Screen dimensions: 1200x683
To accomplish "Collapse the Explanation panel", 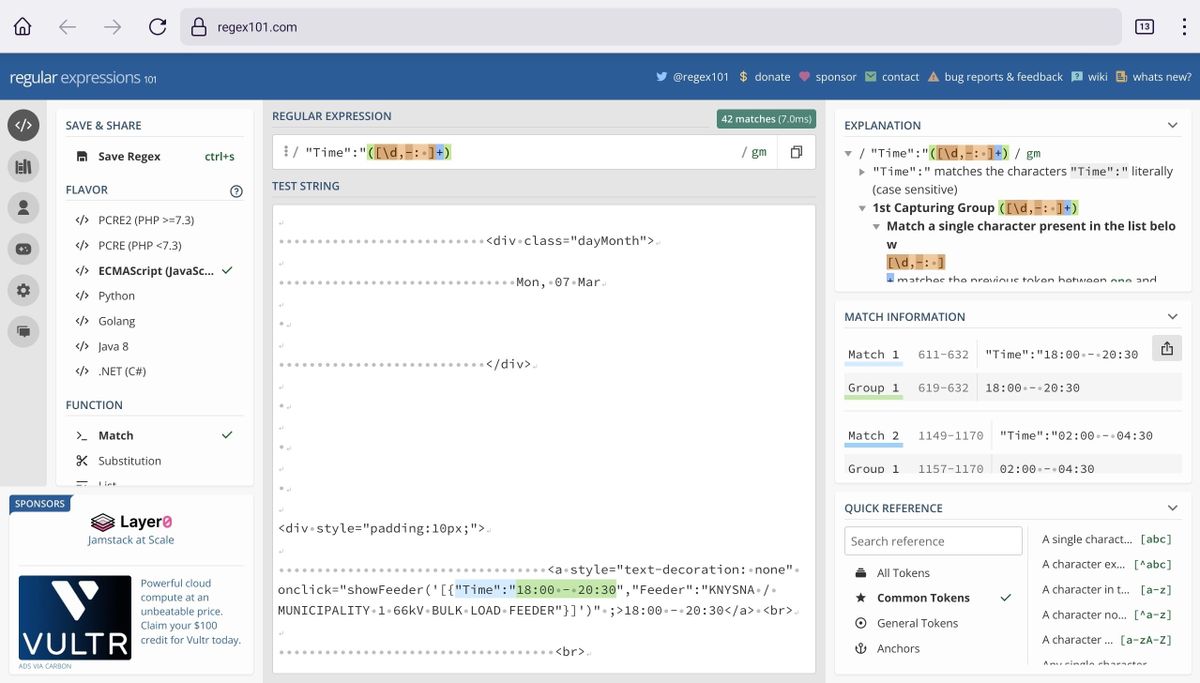I will [1172, 125].
